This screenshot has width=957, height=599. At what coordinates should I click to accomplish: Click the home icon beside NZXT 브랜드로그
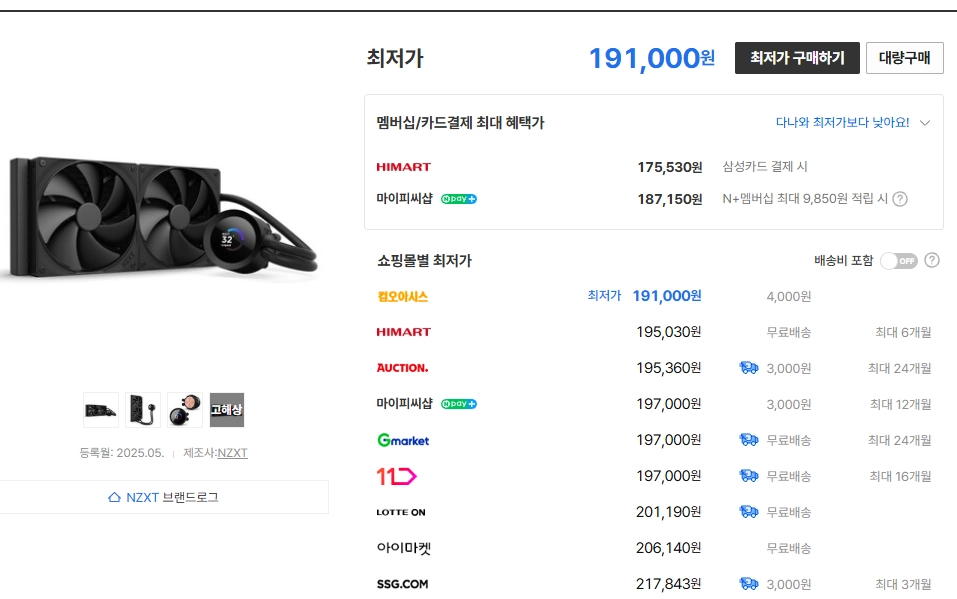[x=114, y=498]
